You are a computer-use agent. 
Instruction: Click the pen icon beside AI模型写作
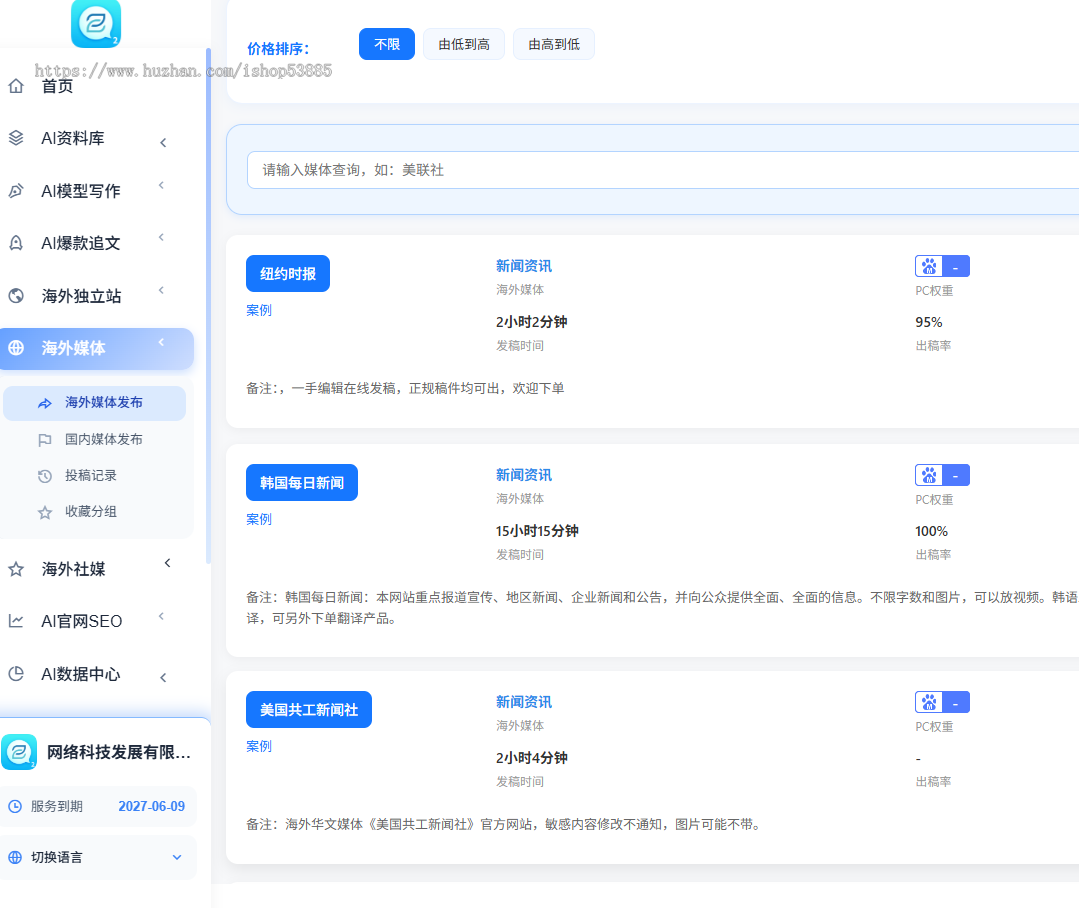click(16, 191)
